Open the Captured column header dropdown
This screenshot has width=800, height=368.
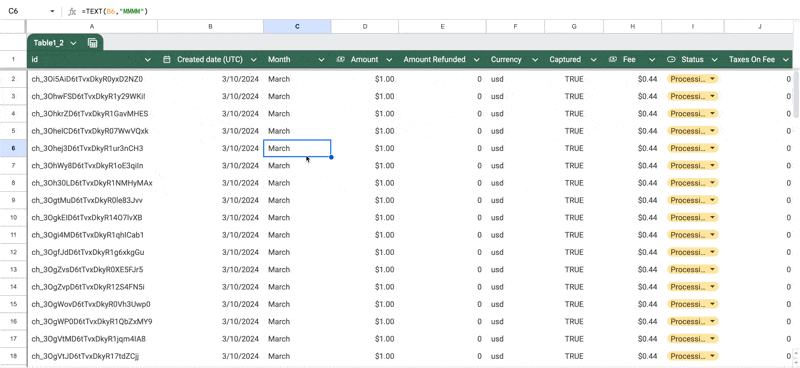[594, 60]
